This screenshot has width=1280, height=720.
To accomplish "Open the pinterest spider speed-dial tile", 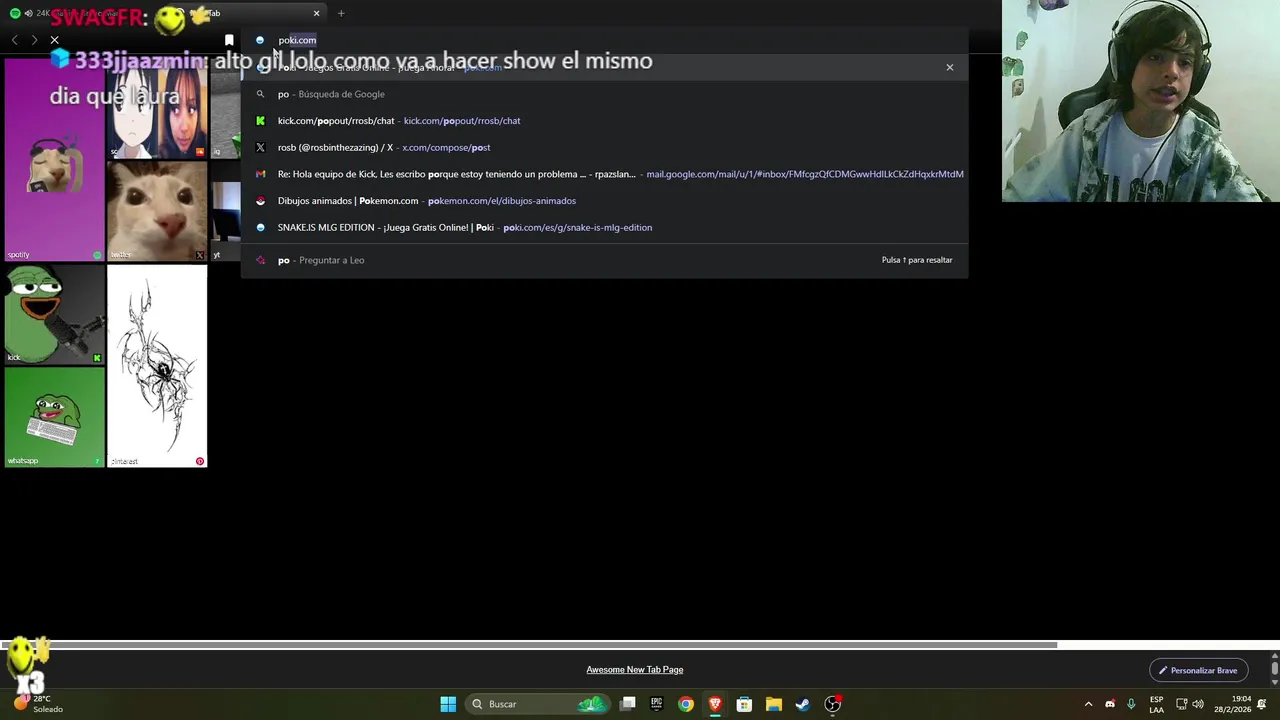I will click(x=157, y=366).
